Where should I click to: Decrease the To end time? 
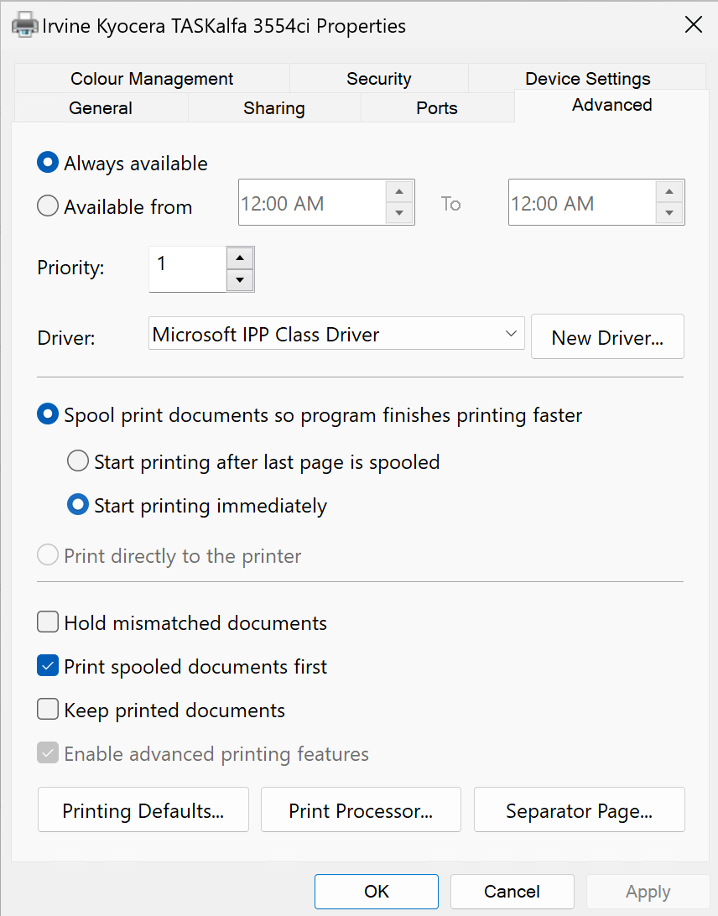670,213
